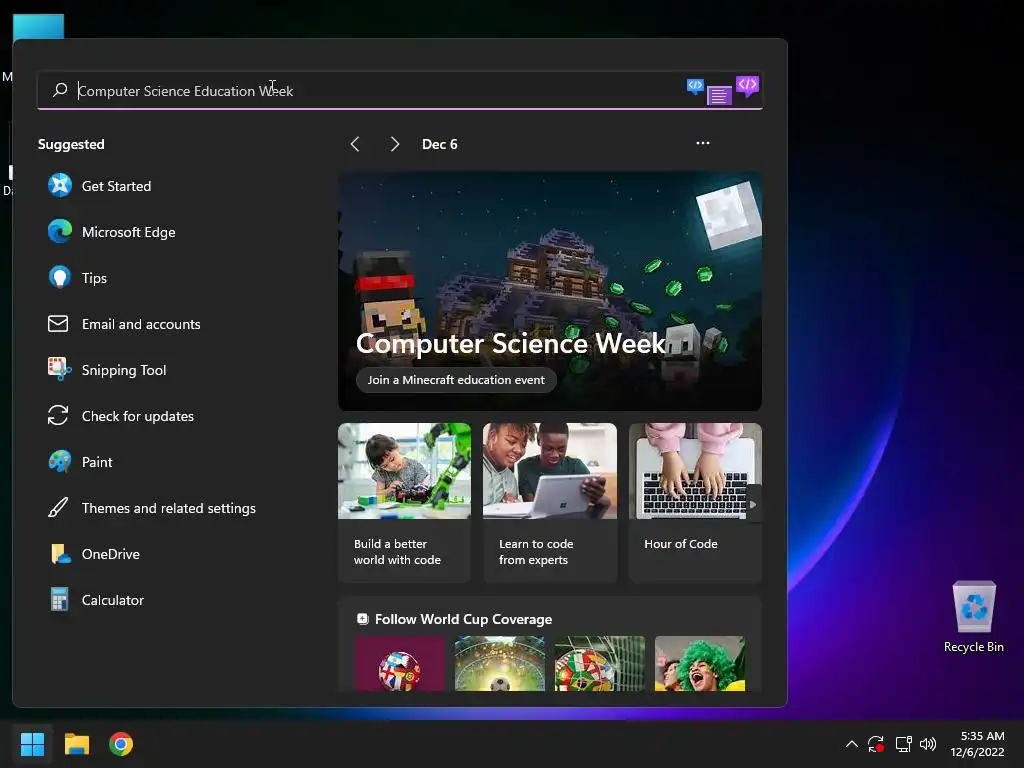Open the Hour of Code card

coord(695,502)
